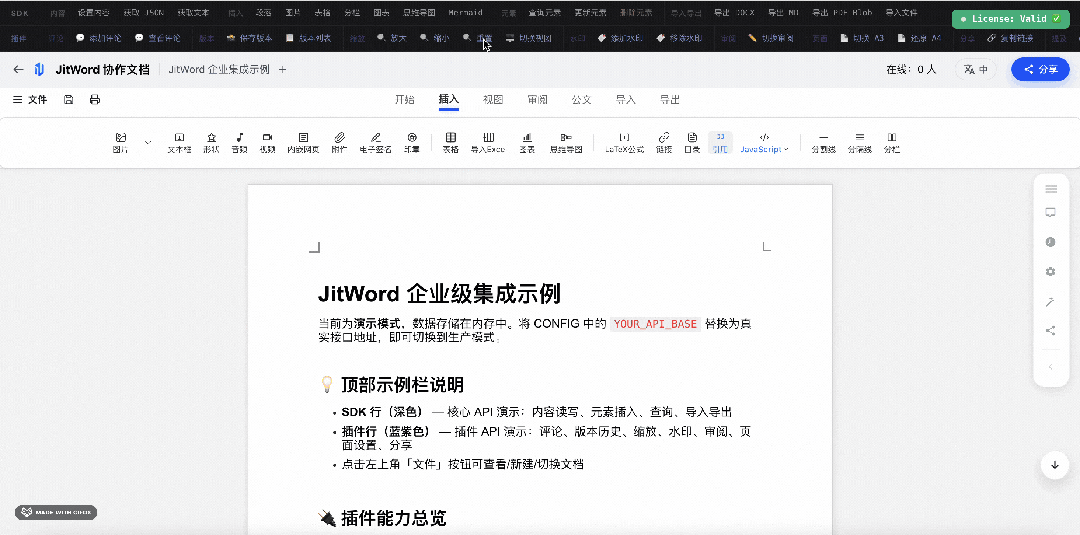Viewport: 1080px width, 535px height.
Task: Switch to the 开始 ribbon tab
Action: [x=405, y=100]
